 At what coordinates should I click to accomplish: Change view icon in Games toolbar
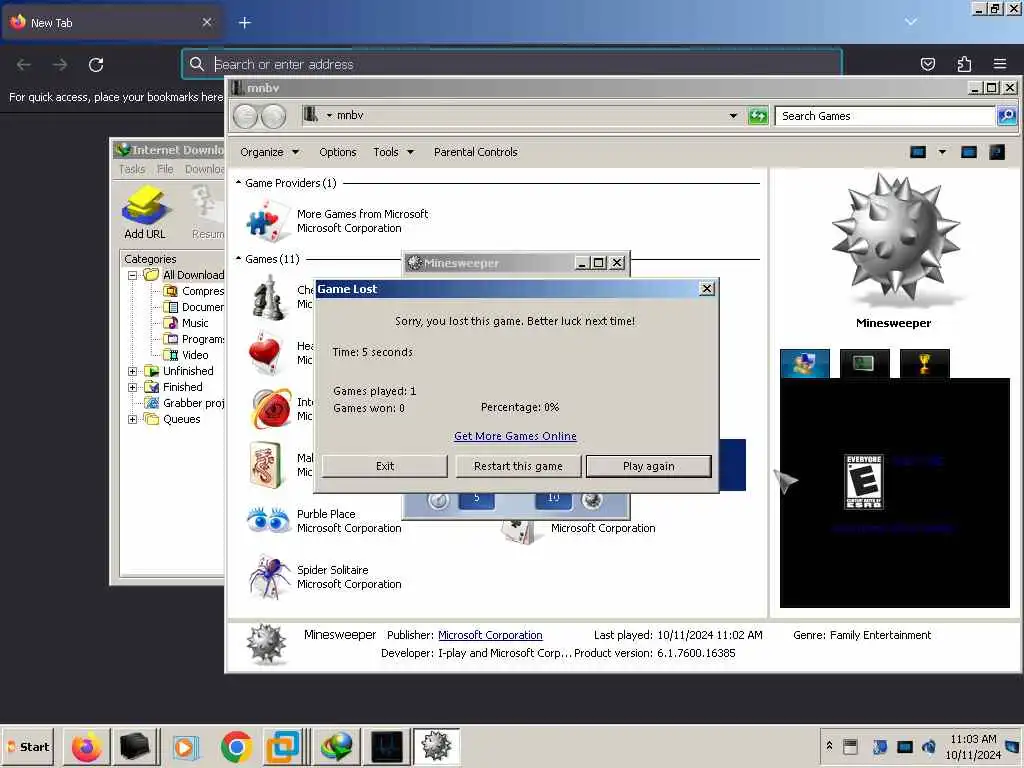click(x=918, y=152)
